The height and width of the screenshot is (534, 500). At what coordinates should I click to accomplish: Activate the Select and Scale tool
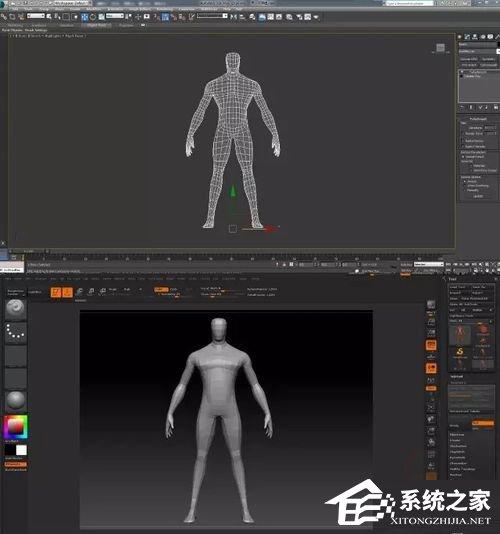[x=101, y=16]
